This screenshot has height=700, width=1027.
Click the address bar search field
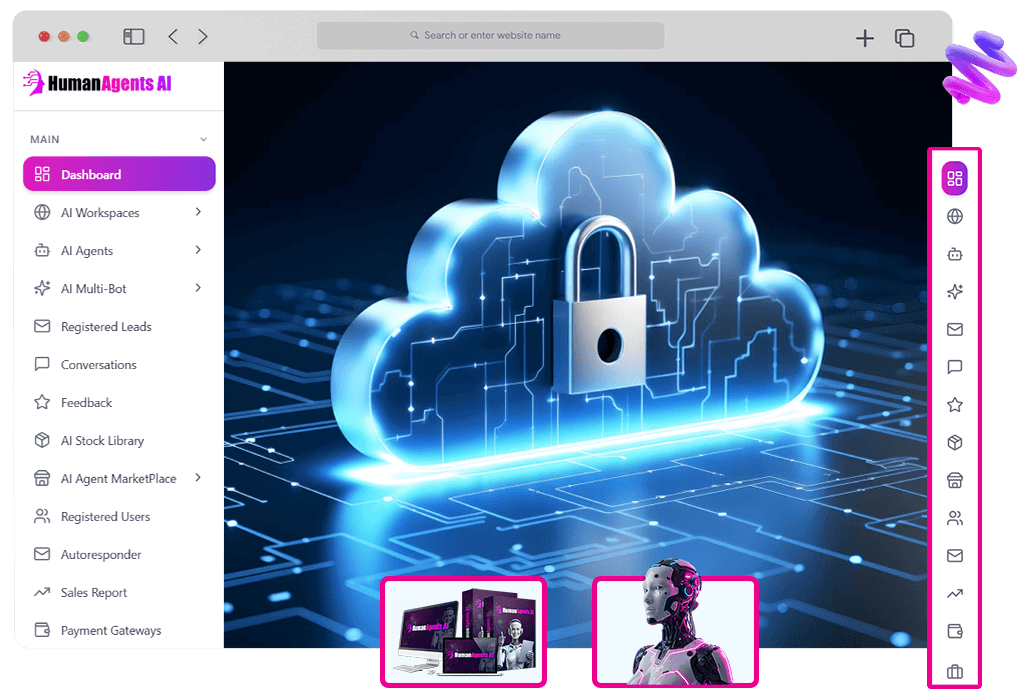(x=490, y=36)
